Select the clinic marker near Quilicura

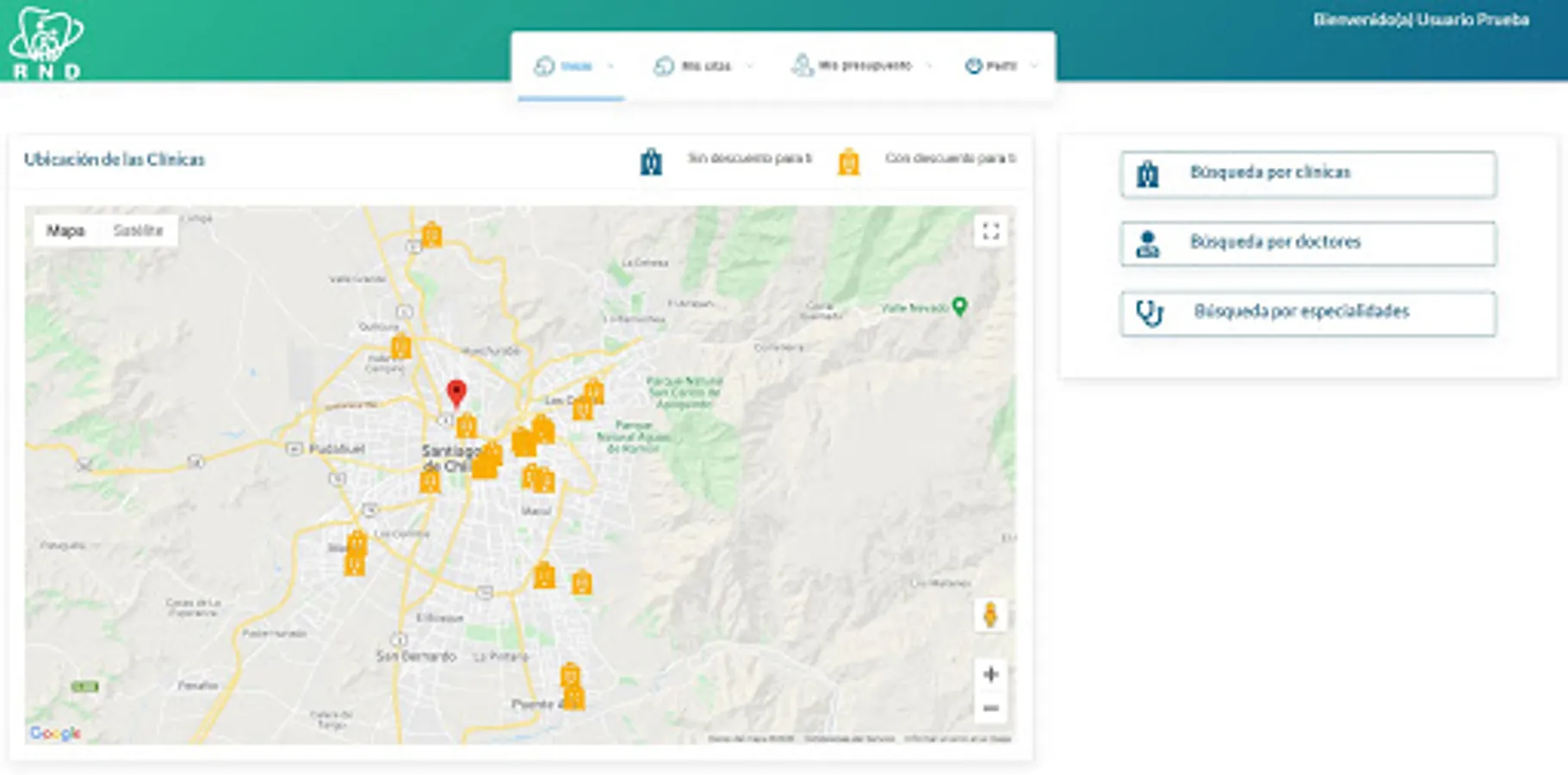[400, 346]
